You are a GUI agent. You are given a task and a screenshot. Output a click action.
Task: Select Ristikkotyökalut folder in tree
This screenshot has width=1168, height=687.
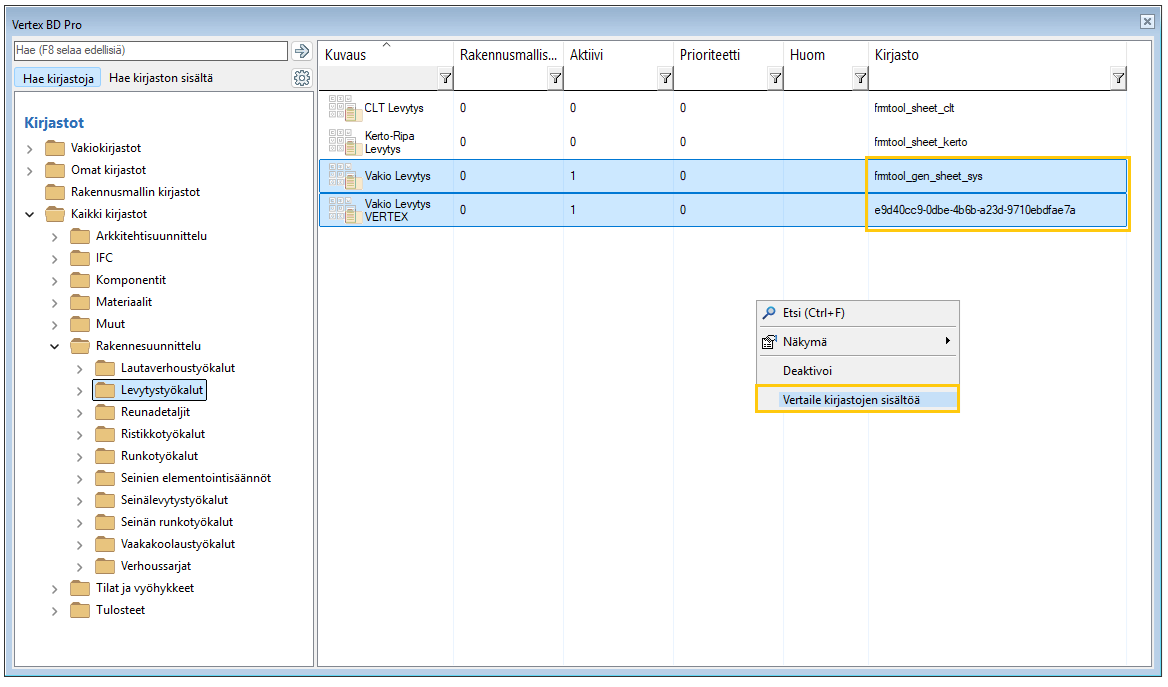tap(162, 434)
